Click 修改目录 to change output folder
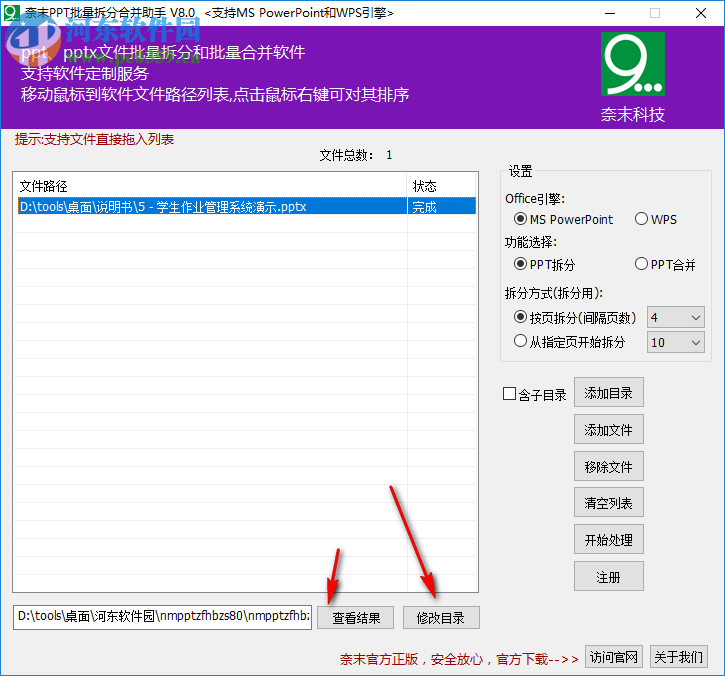Viewport: 725px width, 676px height. 441,618
